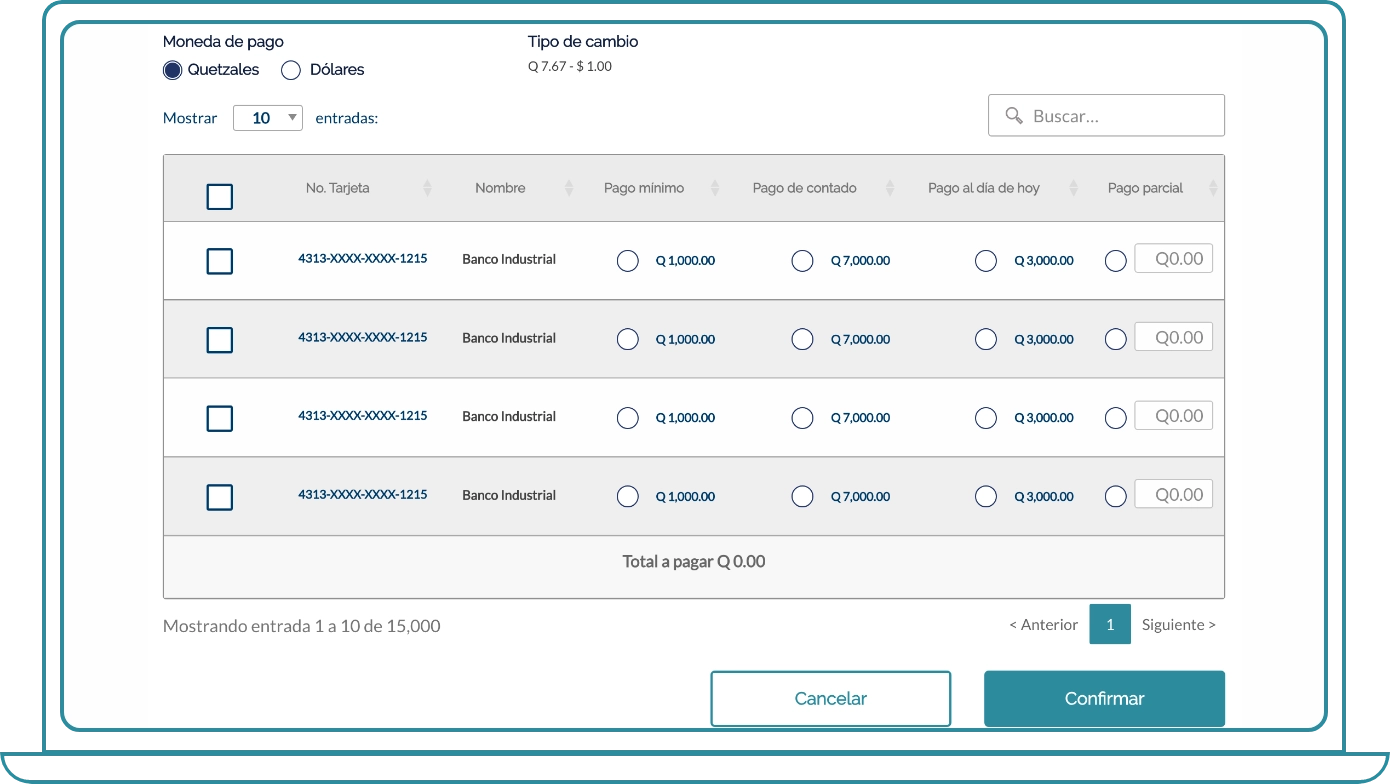The height and width of the screenshot is (784, 1390).
Task: Click the Confirmar button
Action: pos(1105,699)
